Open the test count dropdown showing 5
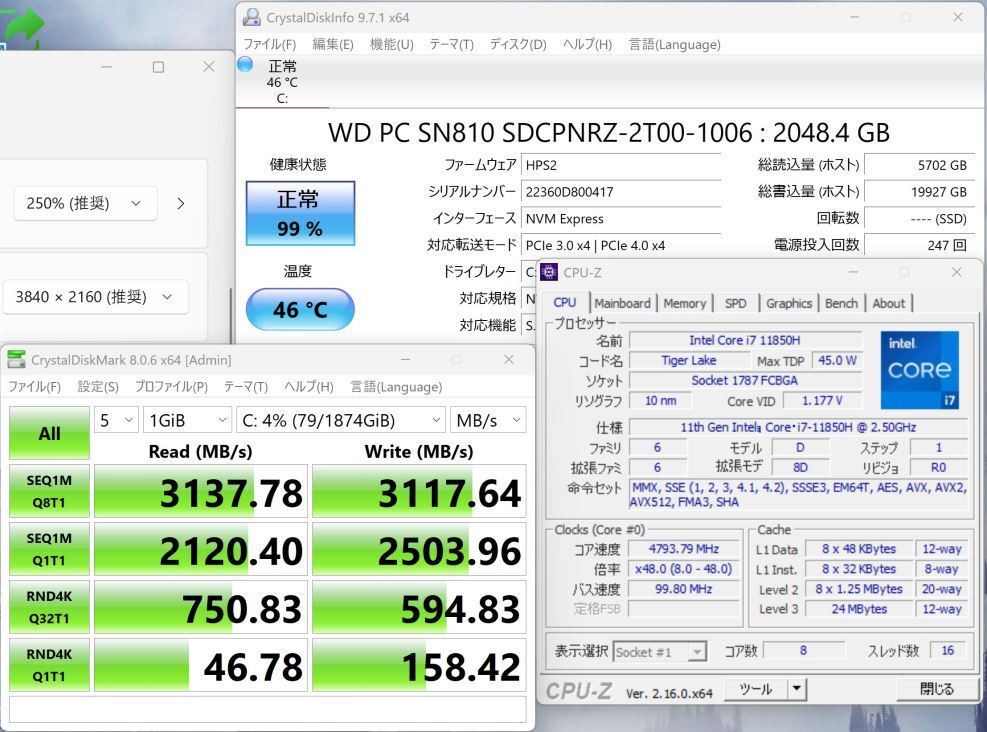The image size is (987, 732). click(116, 420)
